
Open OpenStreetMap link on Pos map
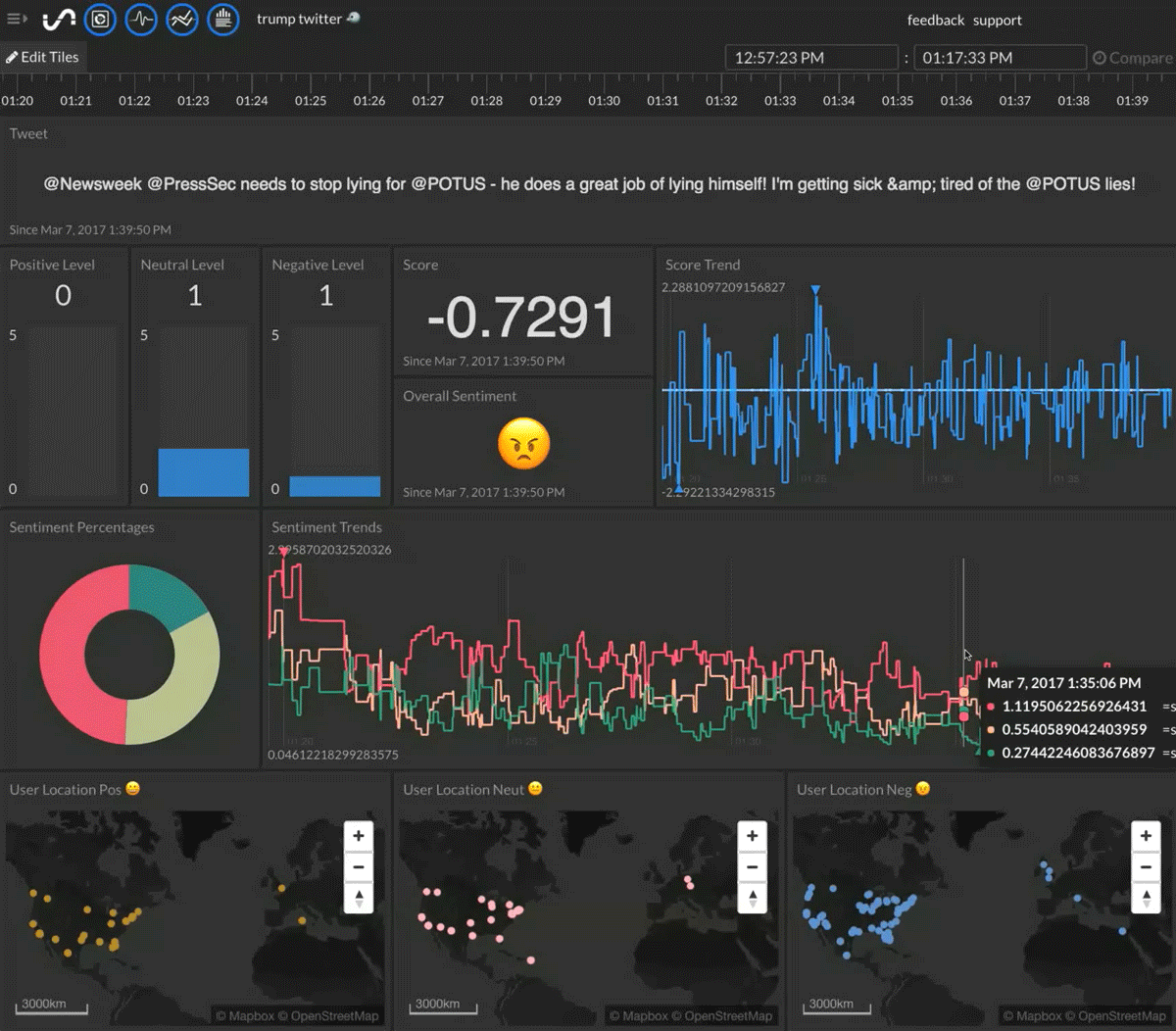(328, 1015)
